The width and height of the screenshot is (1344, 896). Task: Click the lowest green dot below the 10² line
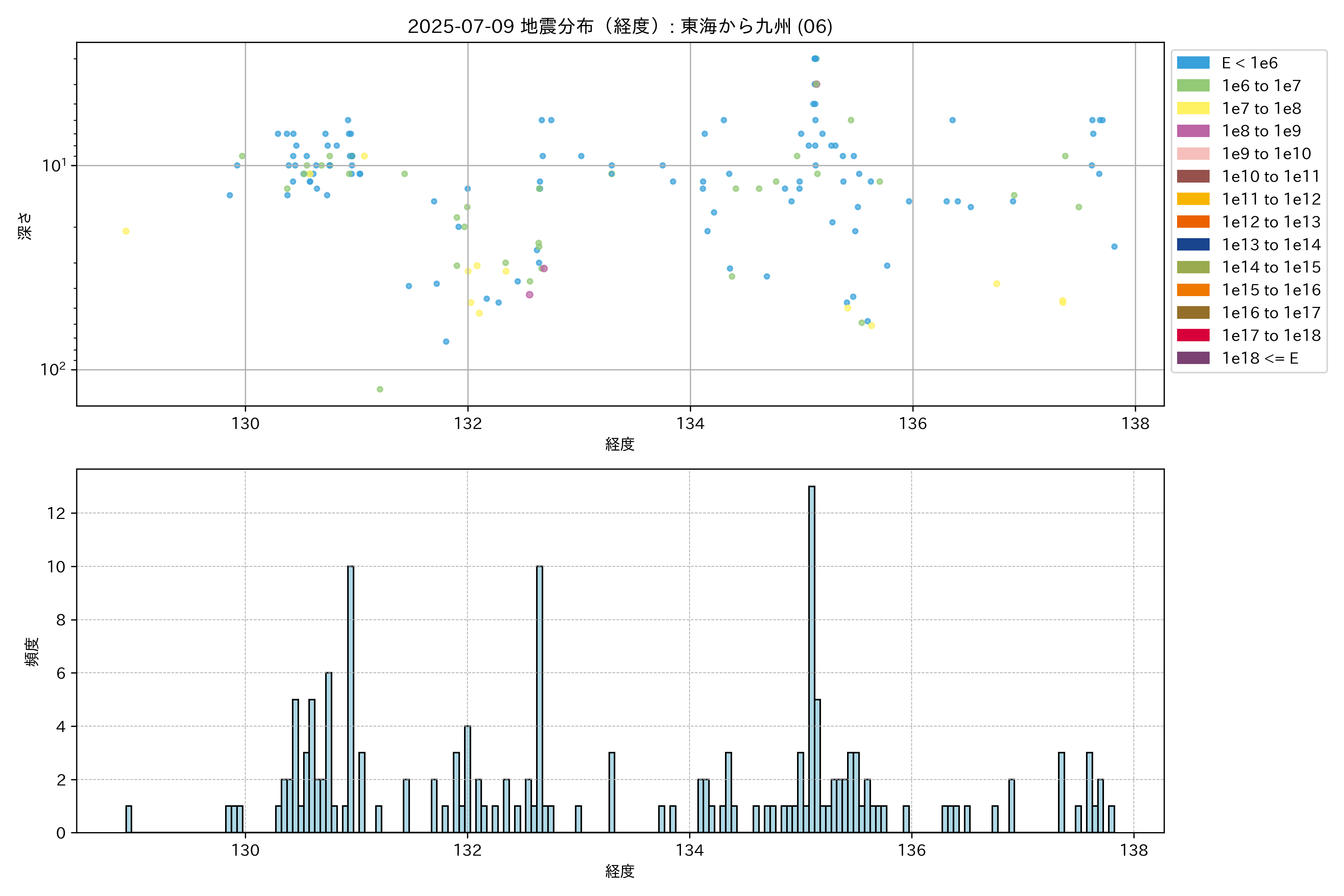tap(380, 389)
